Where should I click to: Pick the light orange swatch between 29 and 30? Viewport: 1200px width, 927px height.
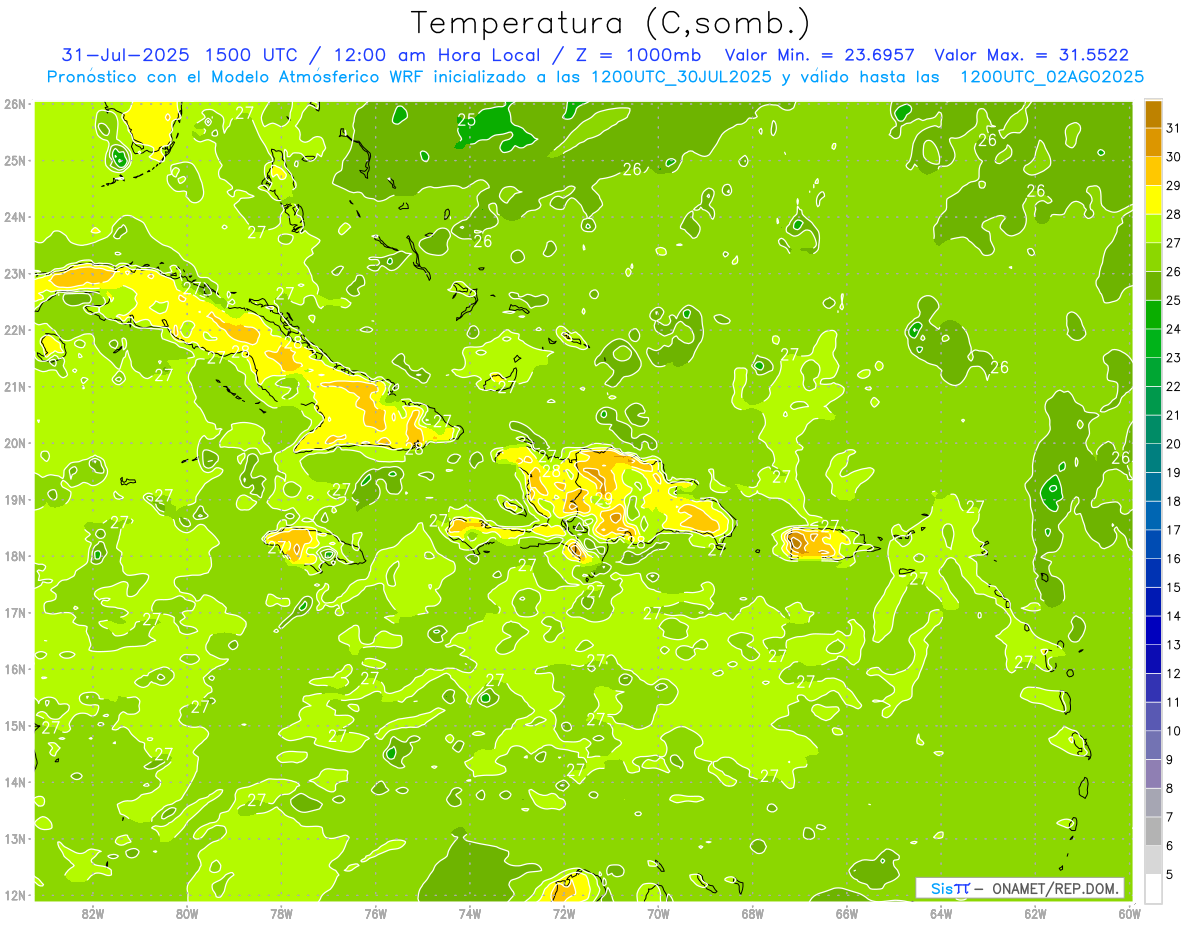click(x=1153, y=171)
